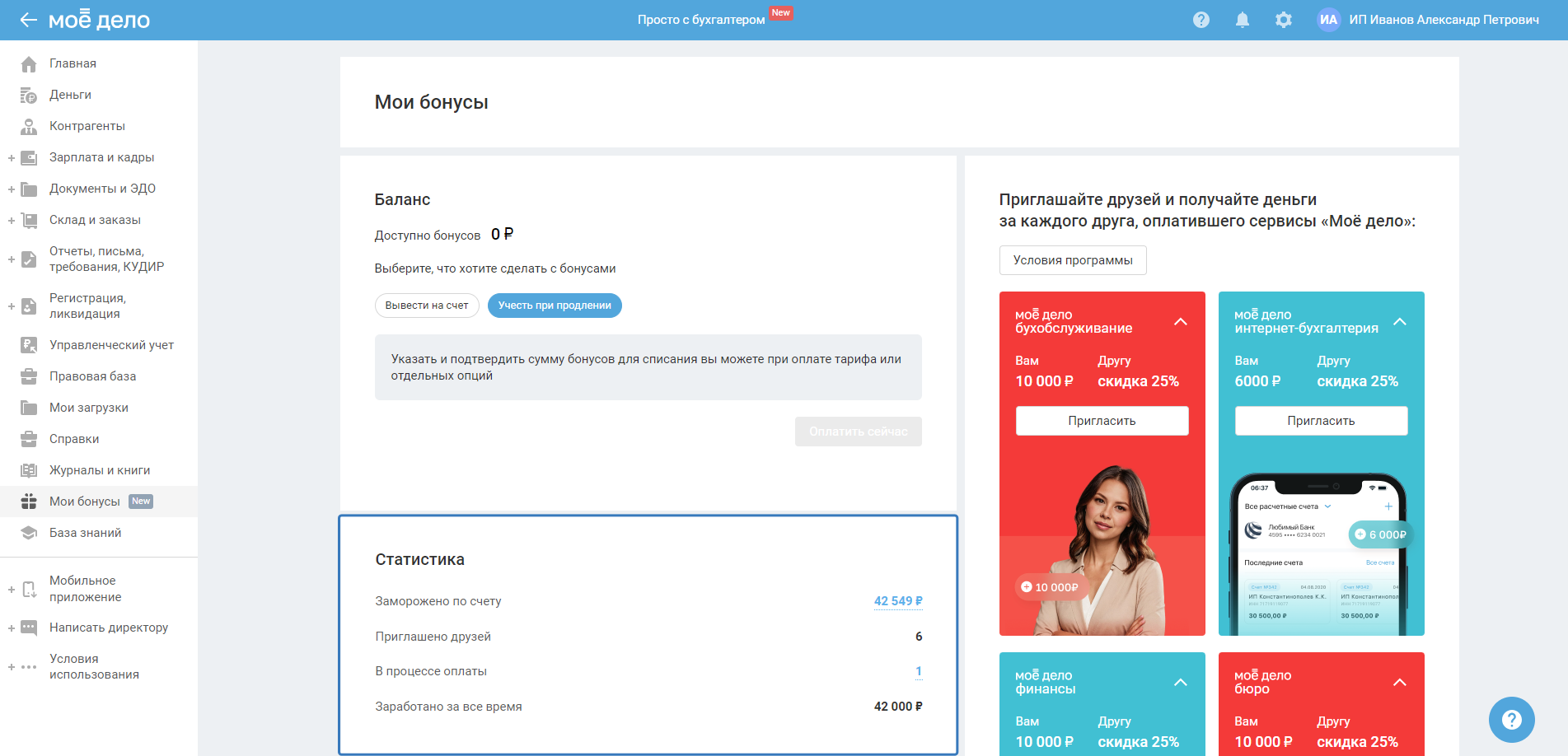The height and width of the screenshot is (756, 1568).
Task: Invite a friend to интернет-бухгалтерия
Action: coord(1322,421)
